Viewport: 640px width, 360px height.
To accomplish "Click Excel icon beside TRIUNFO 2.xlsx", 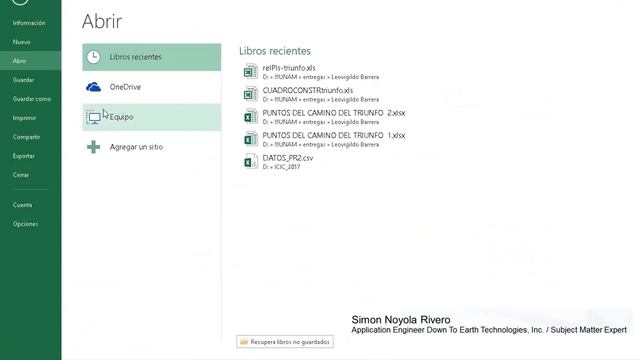I will (250, 117).
